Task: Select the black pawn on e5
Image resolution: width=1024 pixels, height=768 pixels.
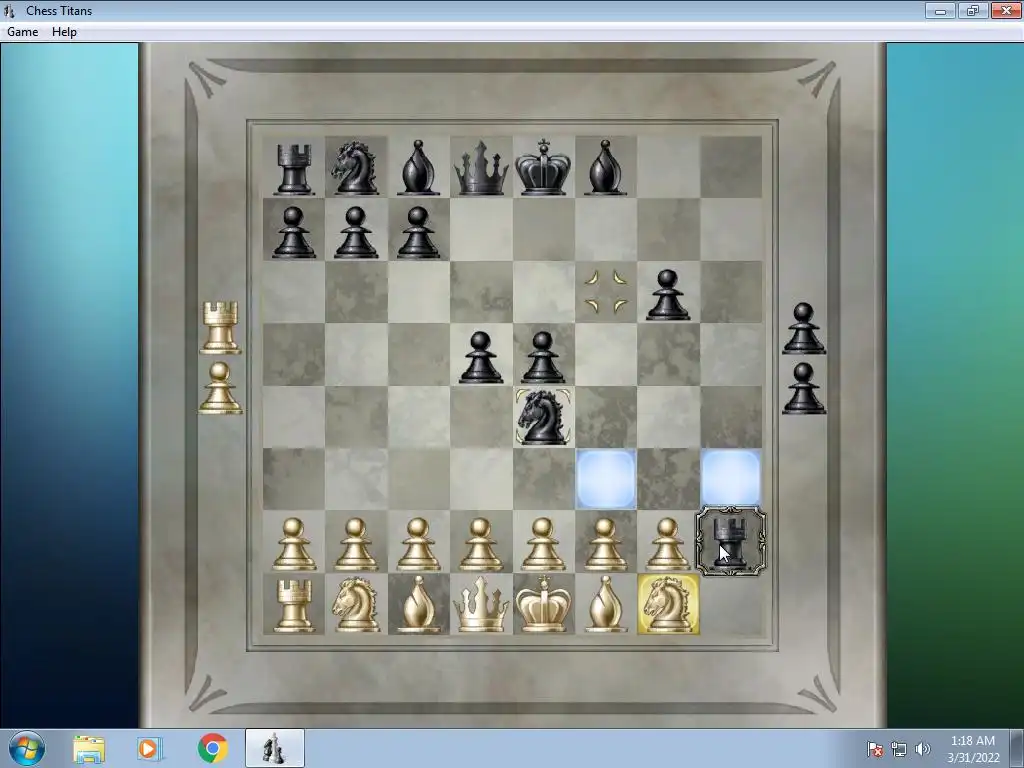Action: pos(543,357)
